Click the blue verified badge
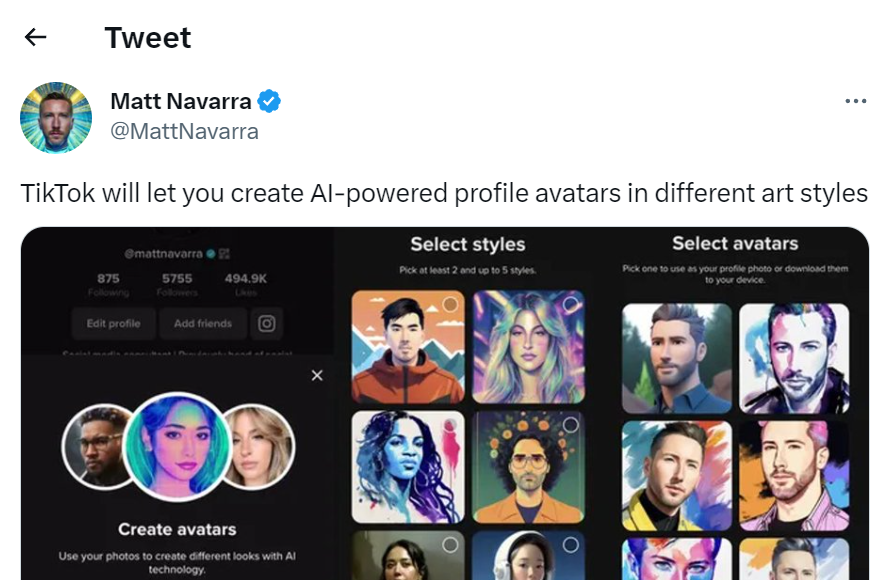Viewport: 892px width, 580px height. coord(269,101)
